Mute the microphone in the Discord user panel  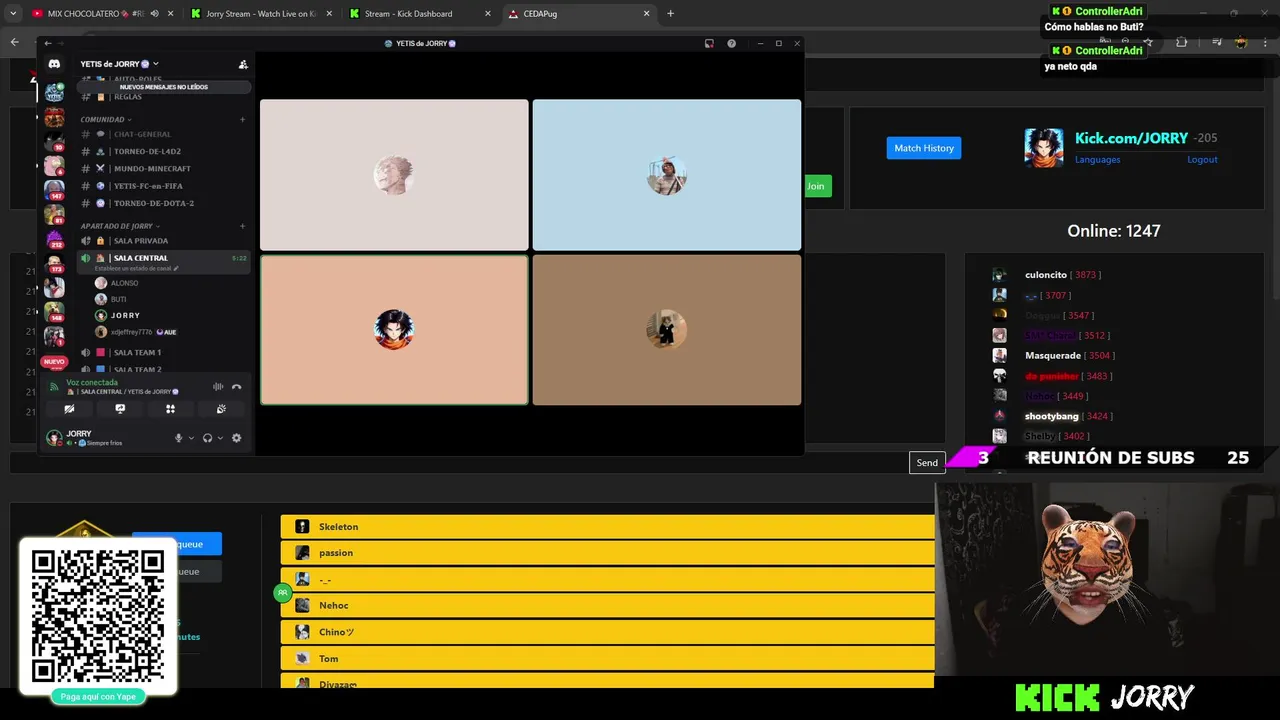pos(179,438)
